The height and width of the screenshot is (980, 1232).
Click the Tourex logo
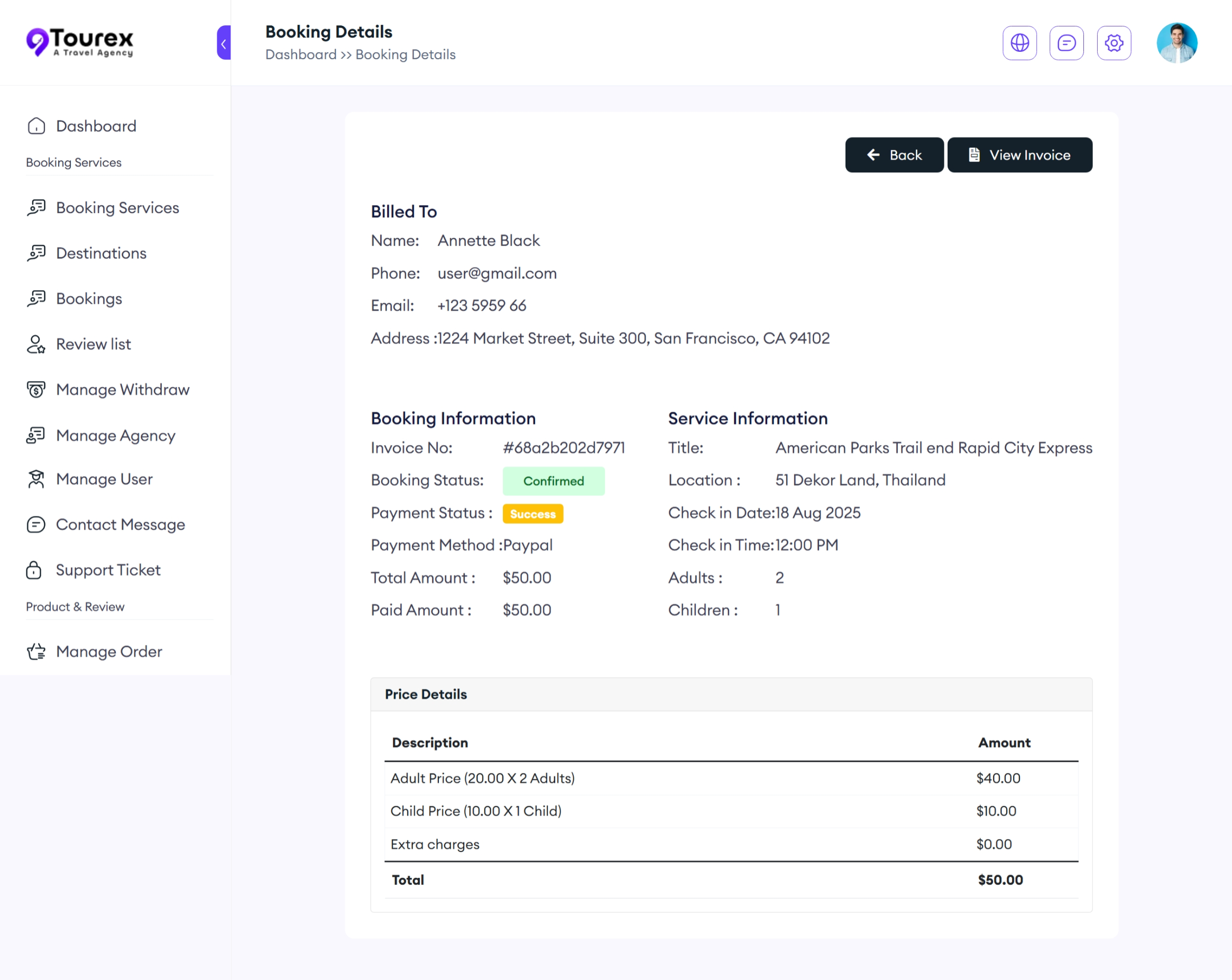[80, 43]
